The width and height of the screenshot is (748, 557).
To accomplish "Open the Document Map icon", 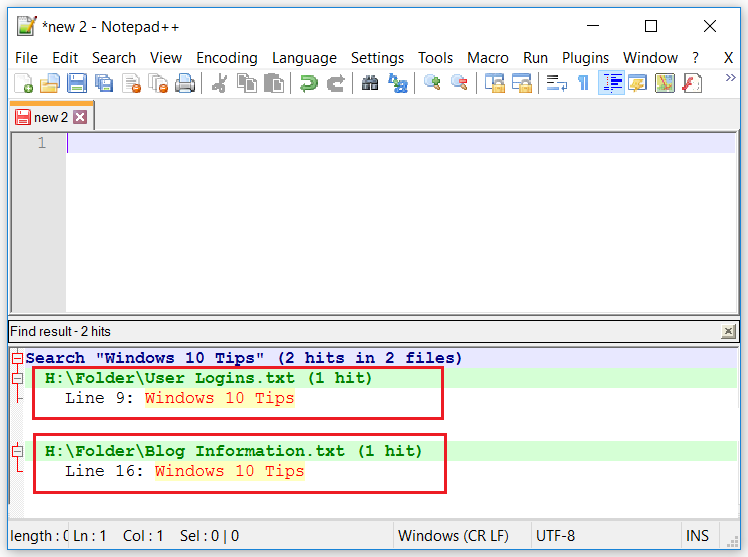I will point(665,83).
